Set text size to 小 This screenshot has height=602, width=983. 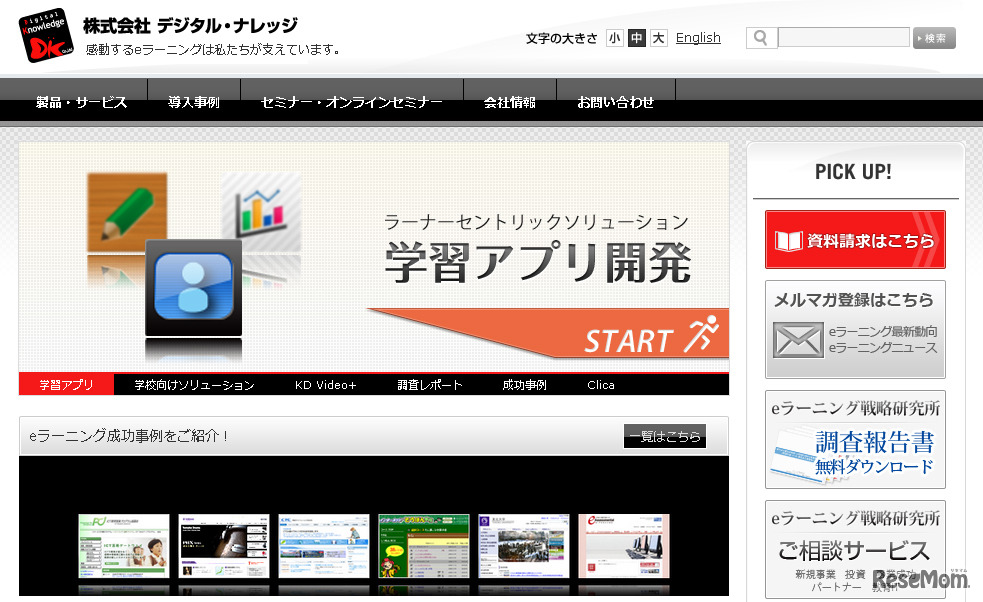coord(614,37)
